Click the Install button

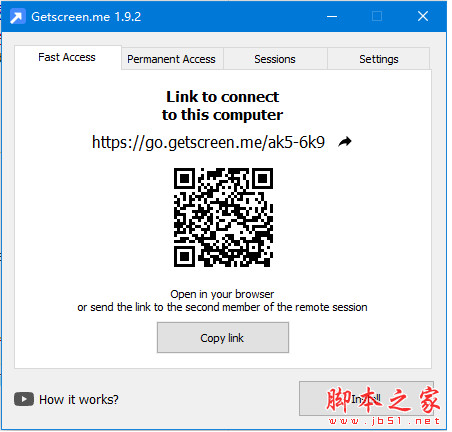click(366, 398)
